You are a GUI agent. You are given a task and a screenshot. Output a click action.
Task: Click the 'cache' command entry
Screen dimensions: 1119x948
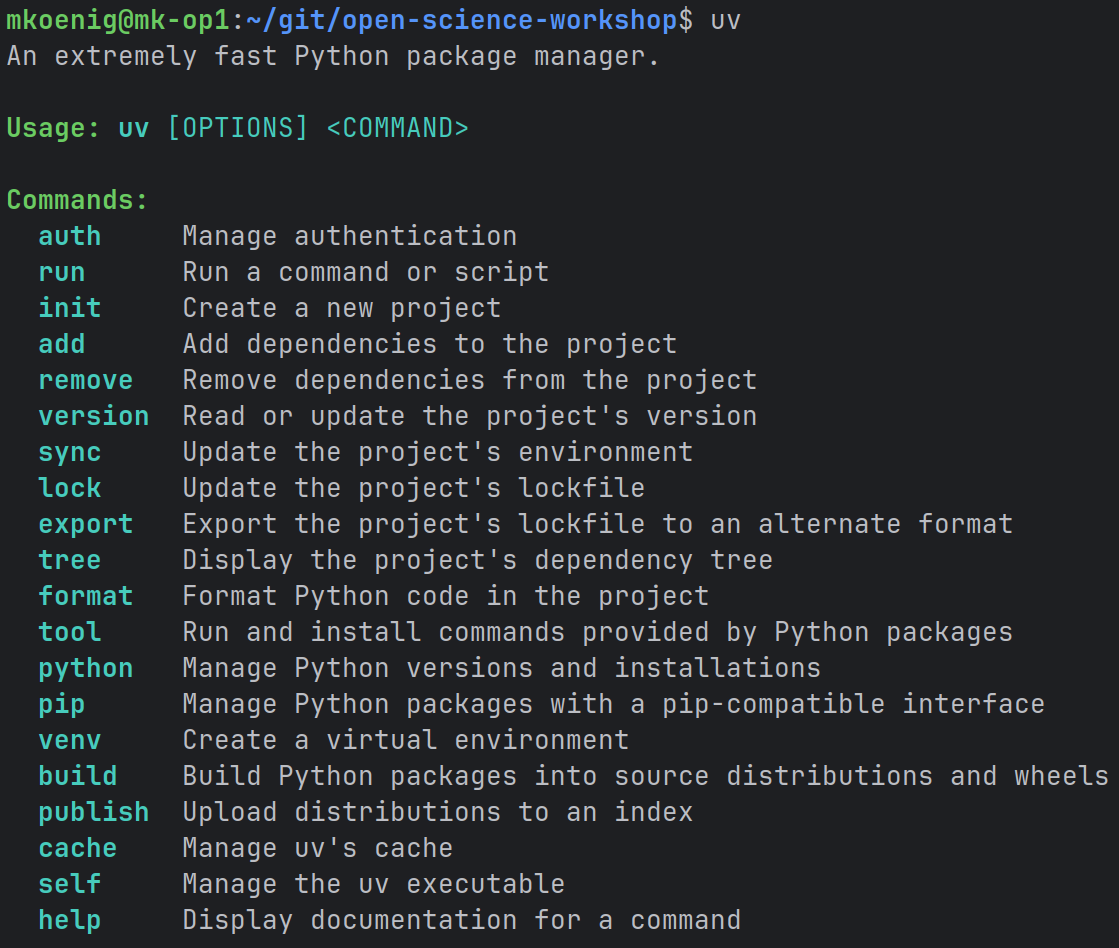coord(78,848)
